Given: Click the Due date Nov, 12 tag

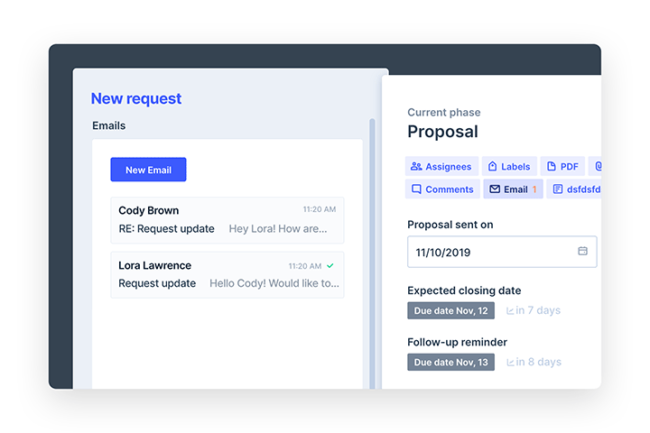Looking at the screenshot, I should 451,311.
